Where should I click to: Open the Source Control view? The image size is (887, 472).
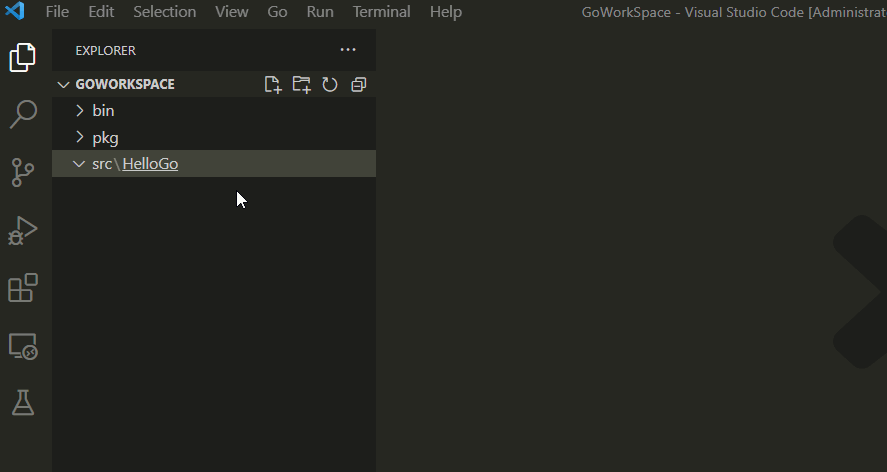coord(23,172)
